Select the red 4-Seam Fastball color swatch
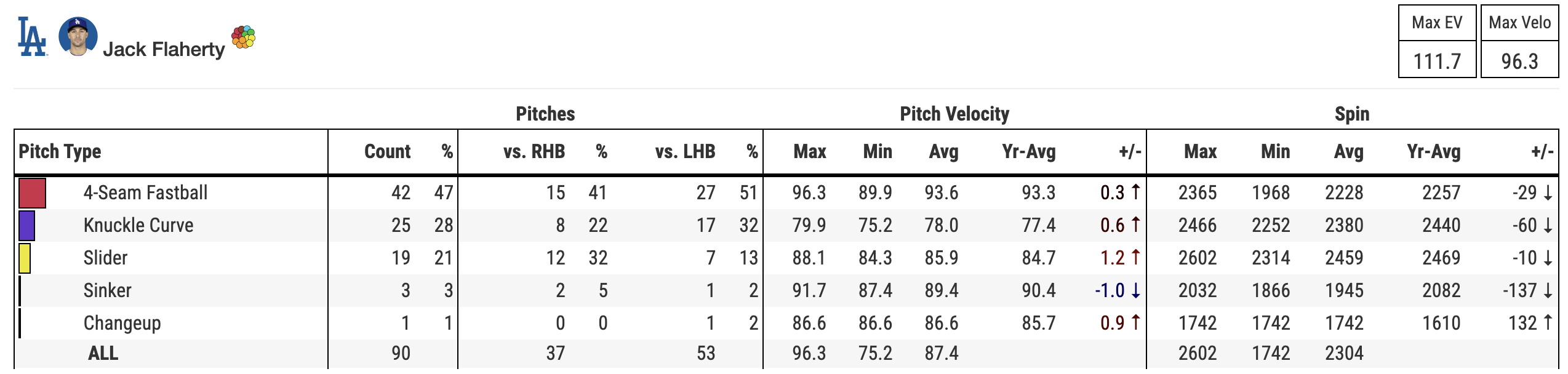This screenshot has height=374, width=1568. coord(33,193)
